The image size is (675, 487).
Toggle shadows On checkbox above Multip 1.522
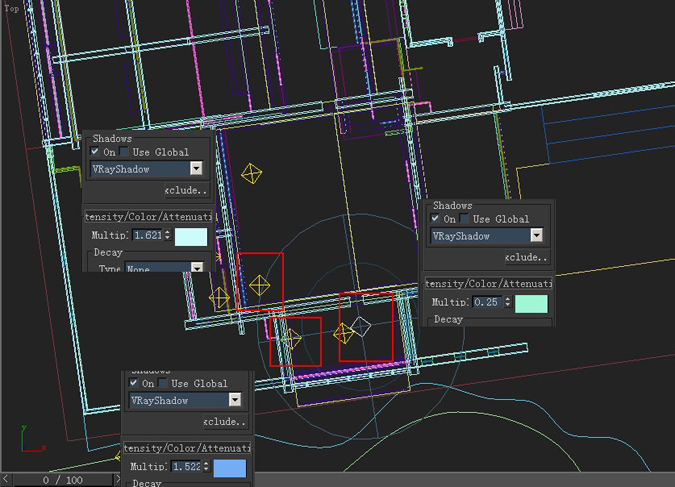click(x=133, y=383)
